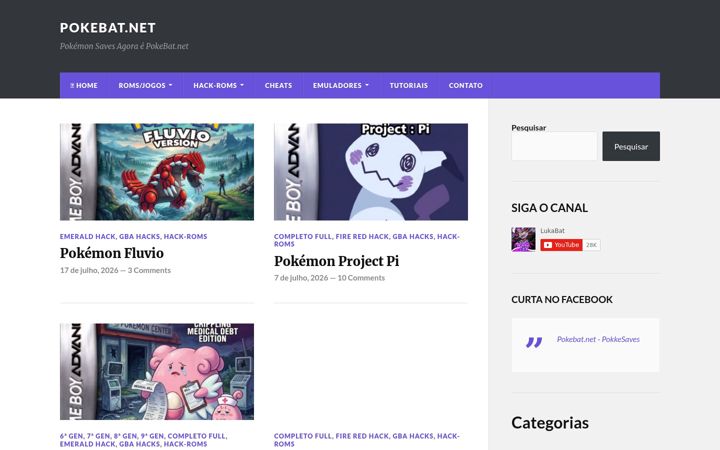Click the 7 de julho, 2026 date
Screen dimensions: 720x450
[301, 278]
